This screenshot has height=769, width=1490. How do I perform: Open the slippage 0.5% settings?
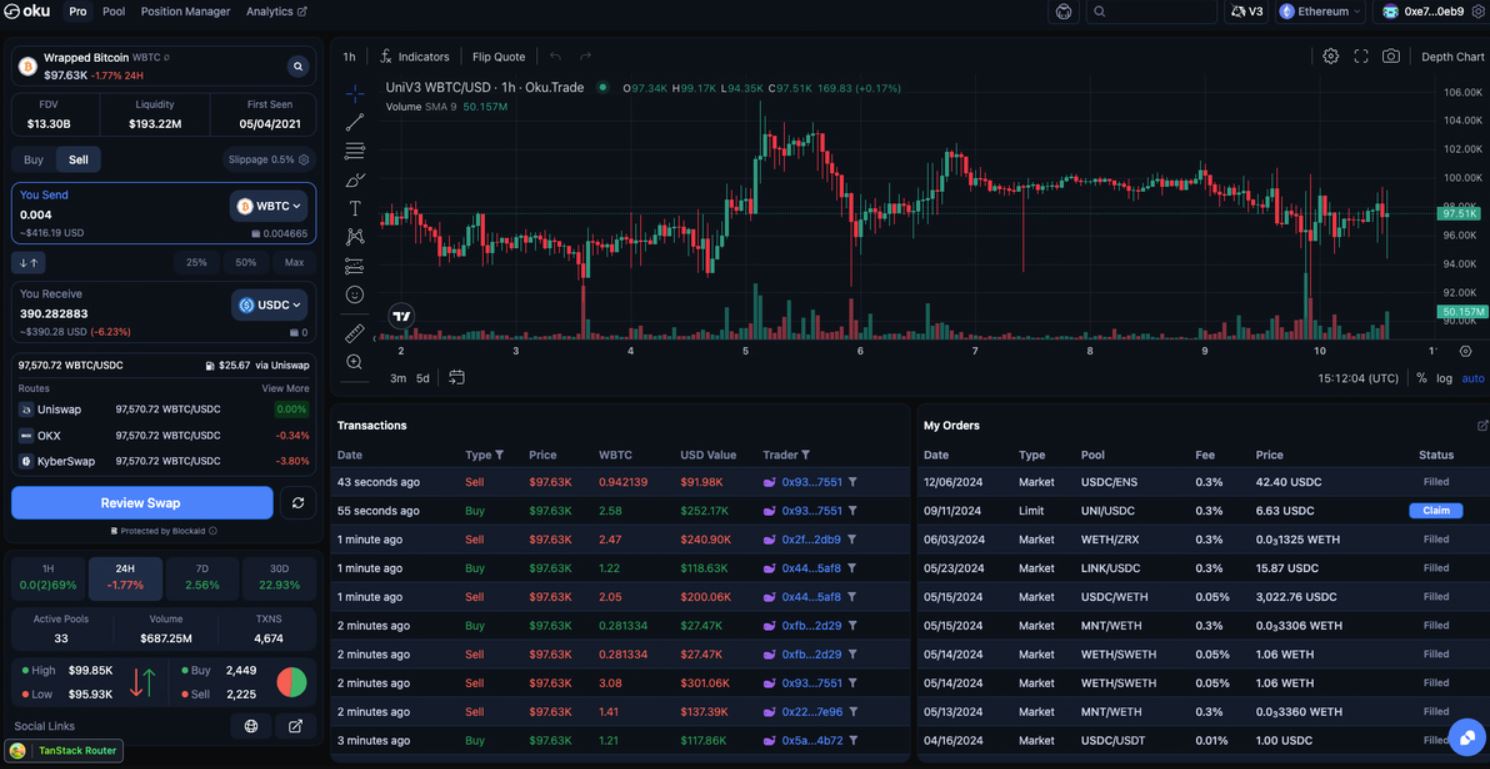point(268,160)
